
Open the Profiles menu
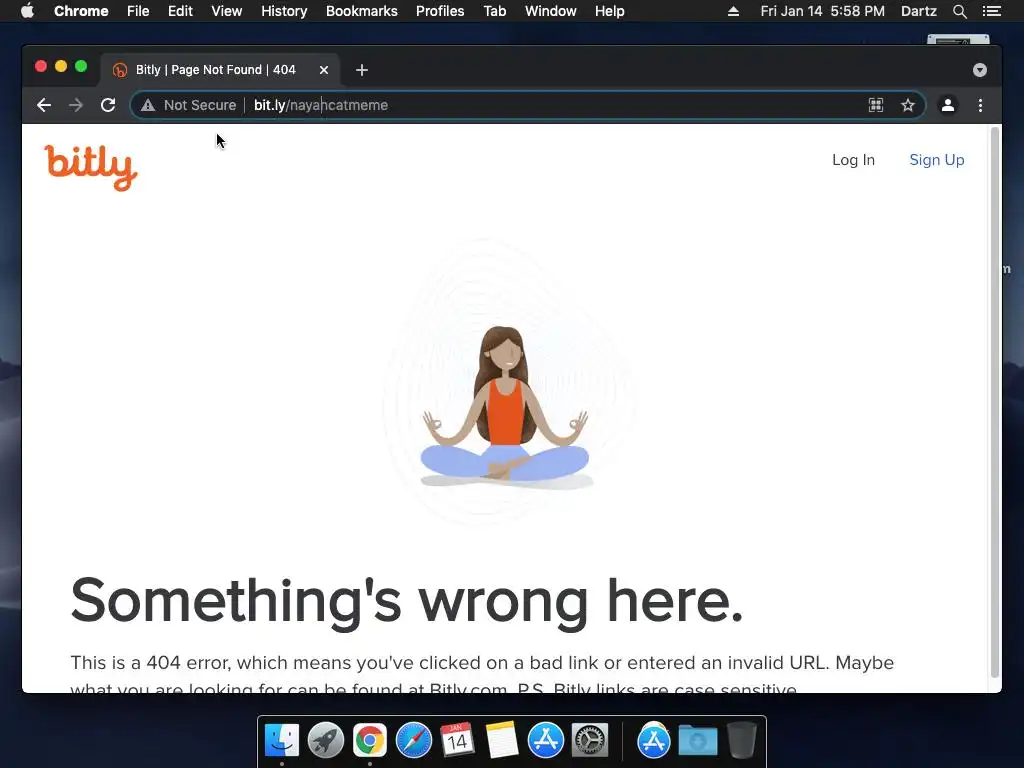point(440,11)
